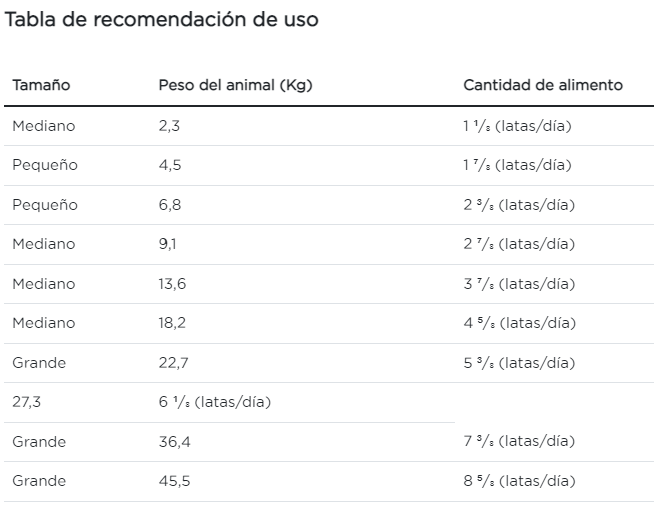This screenshot has height=513, width=654.
Task: Click the 'Tabla de recomendación de uso' heading
Action: (162, 20)
